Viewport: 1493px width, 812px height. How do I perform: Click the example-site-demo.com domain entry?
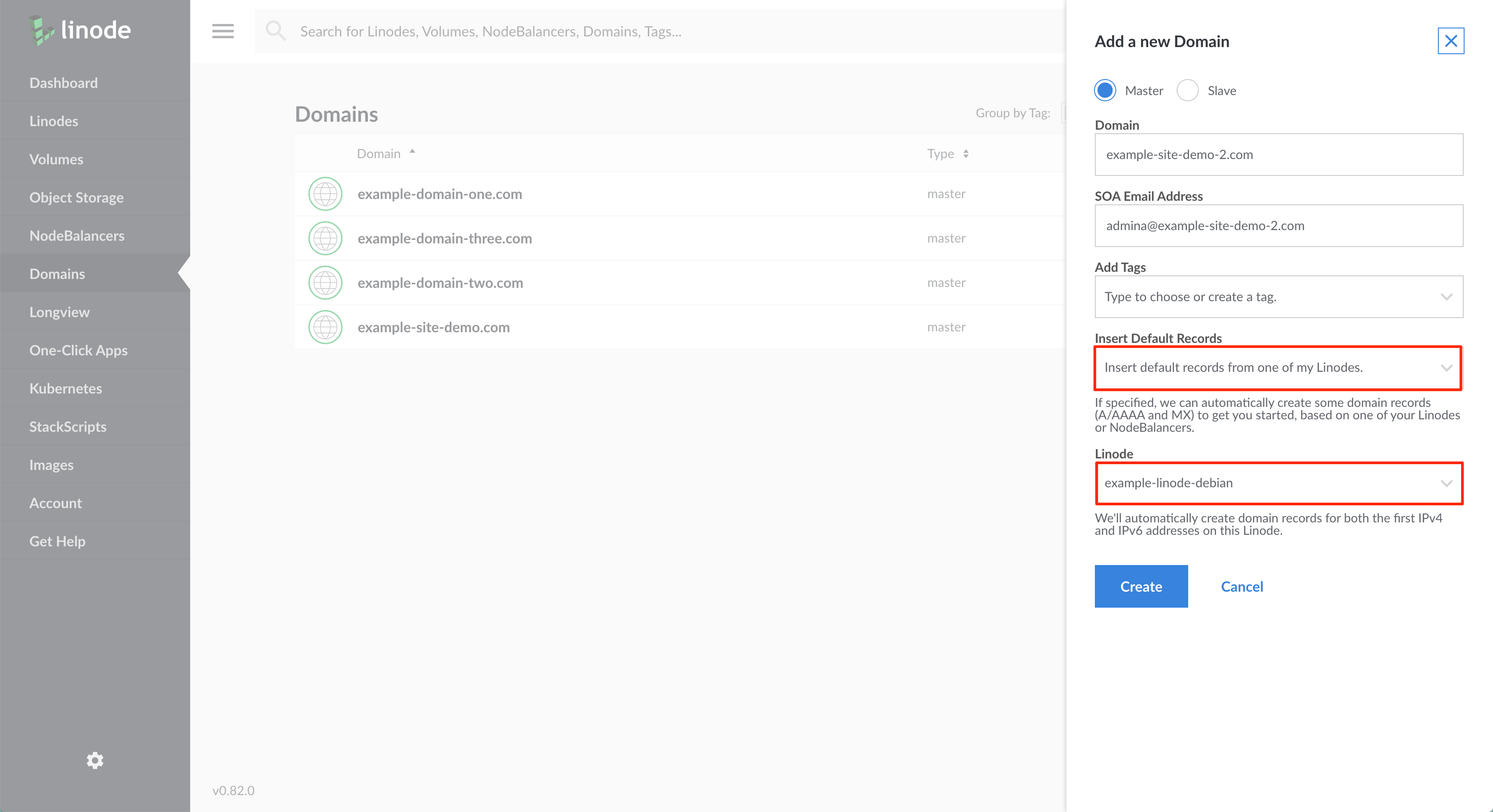432,327
